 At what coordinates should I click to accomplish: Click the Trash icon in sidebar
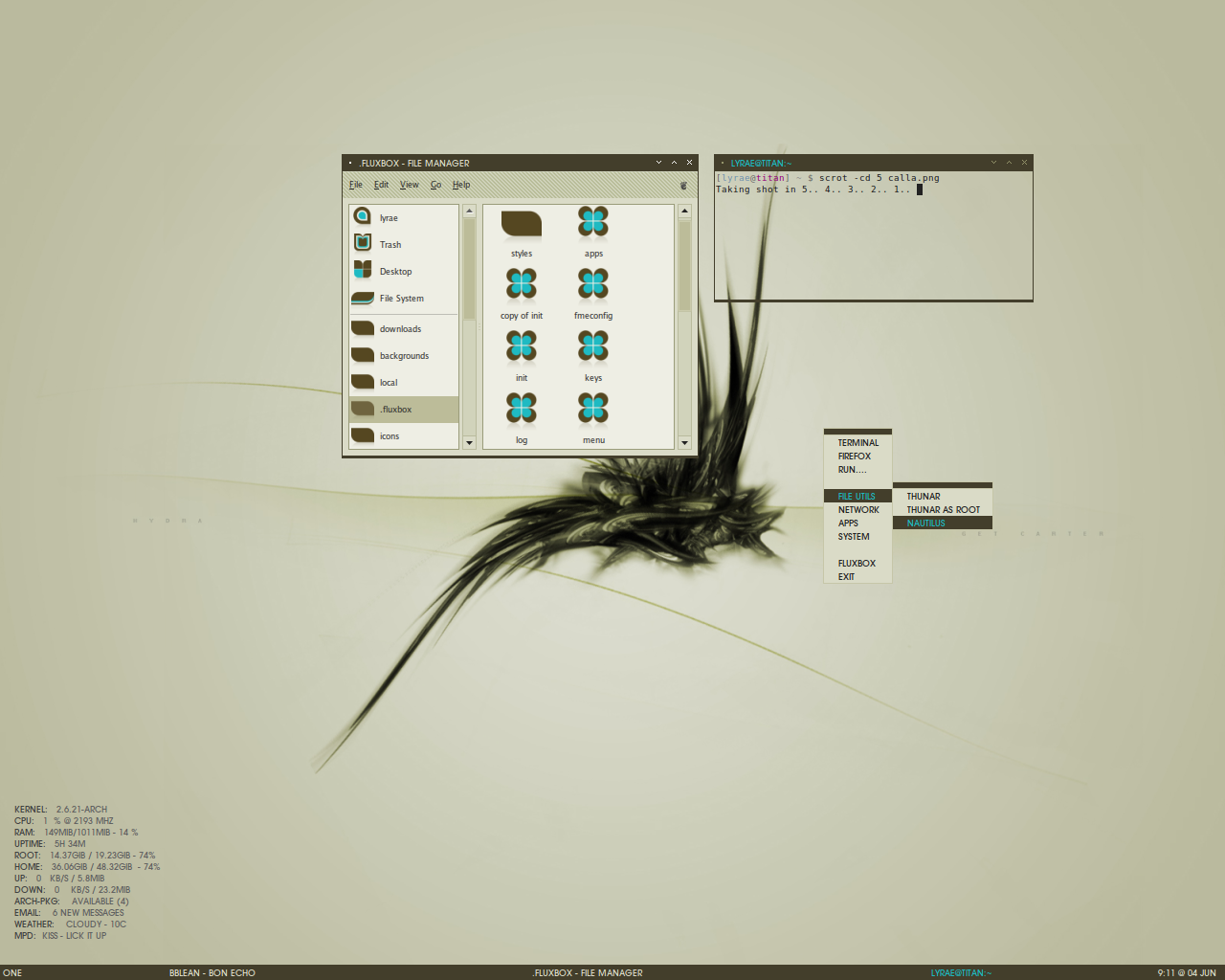point(363,243)
